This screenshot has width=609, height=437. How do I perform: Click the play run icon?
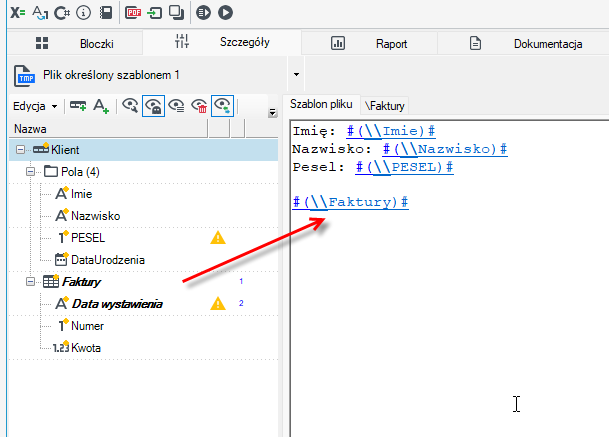pos(225,13)
